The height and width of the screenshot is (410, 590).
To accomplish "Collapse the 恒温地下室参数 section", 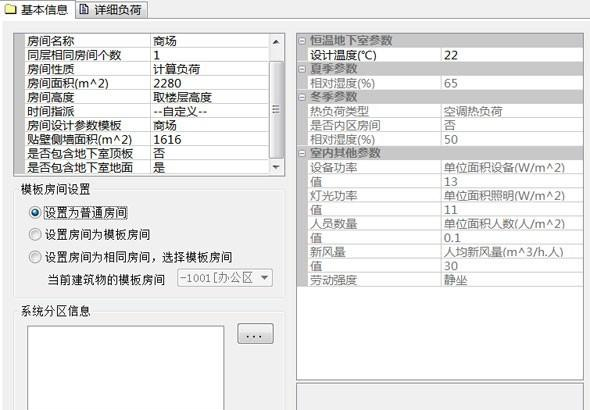I will (x=302, y=41).
